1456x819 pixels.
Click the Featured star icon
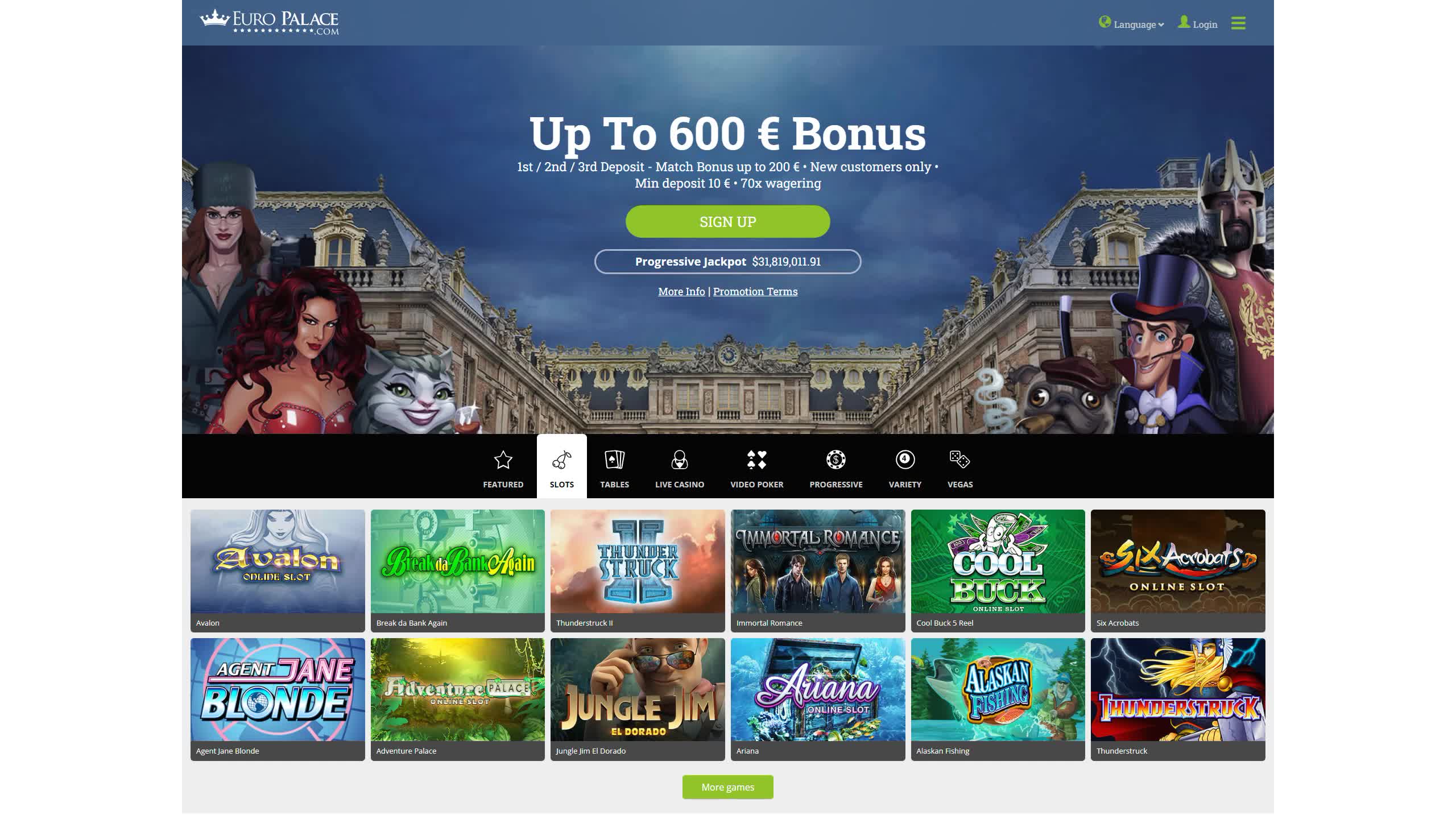(503, 460)
